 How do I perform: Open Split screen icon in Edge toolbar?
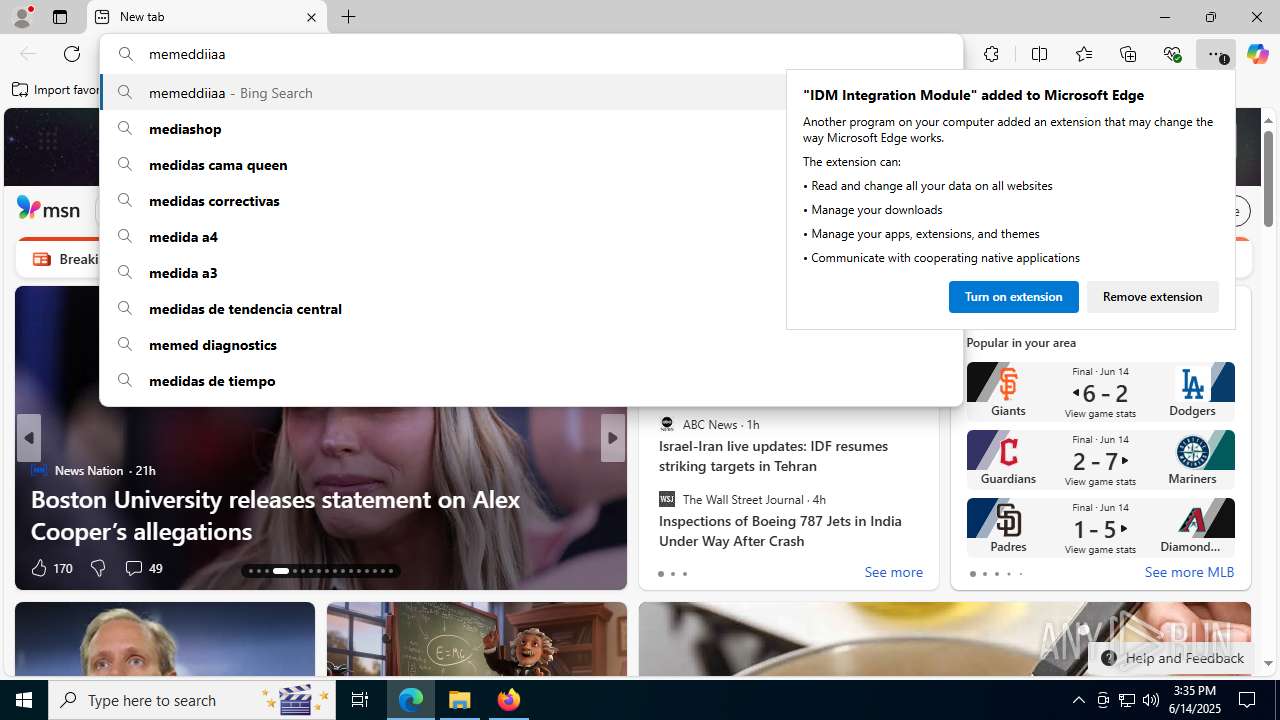pyautogui.click(x=1039, y=54)
